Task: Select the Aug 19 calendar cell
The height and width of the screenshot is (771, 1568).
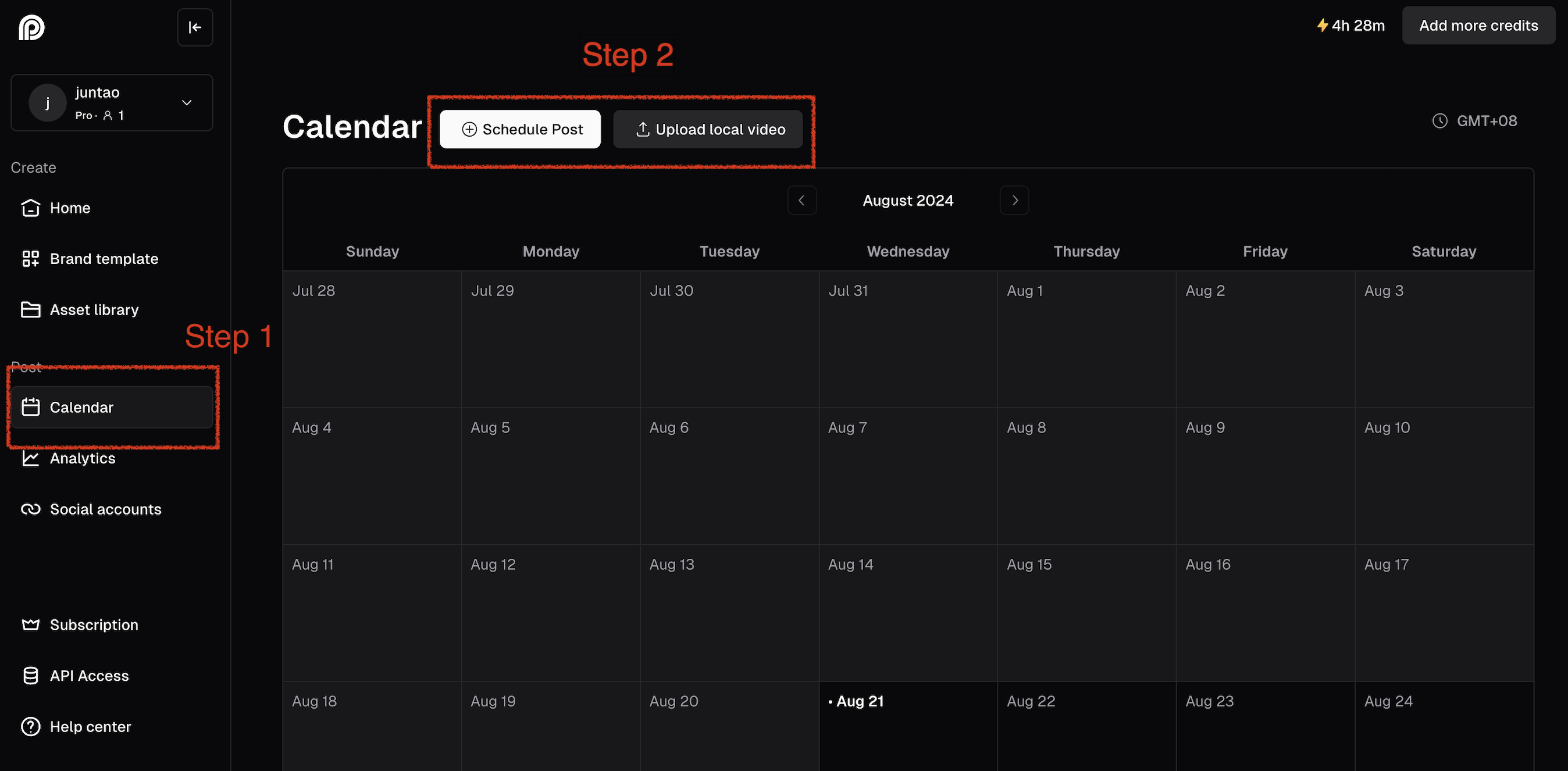Action: pos(551,726)
